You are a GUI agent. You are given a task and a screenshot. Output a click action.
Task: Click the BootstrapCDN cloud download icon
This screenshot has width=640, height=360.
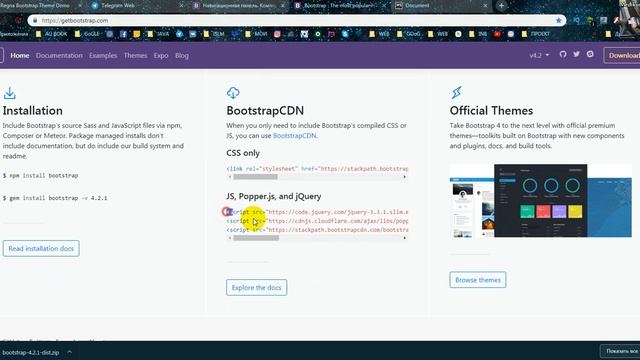point(233,93)
